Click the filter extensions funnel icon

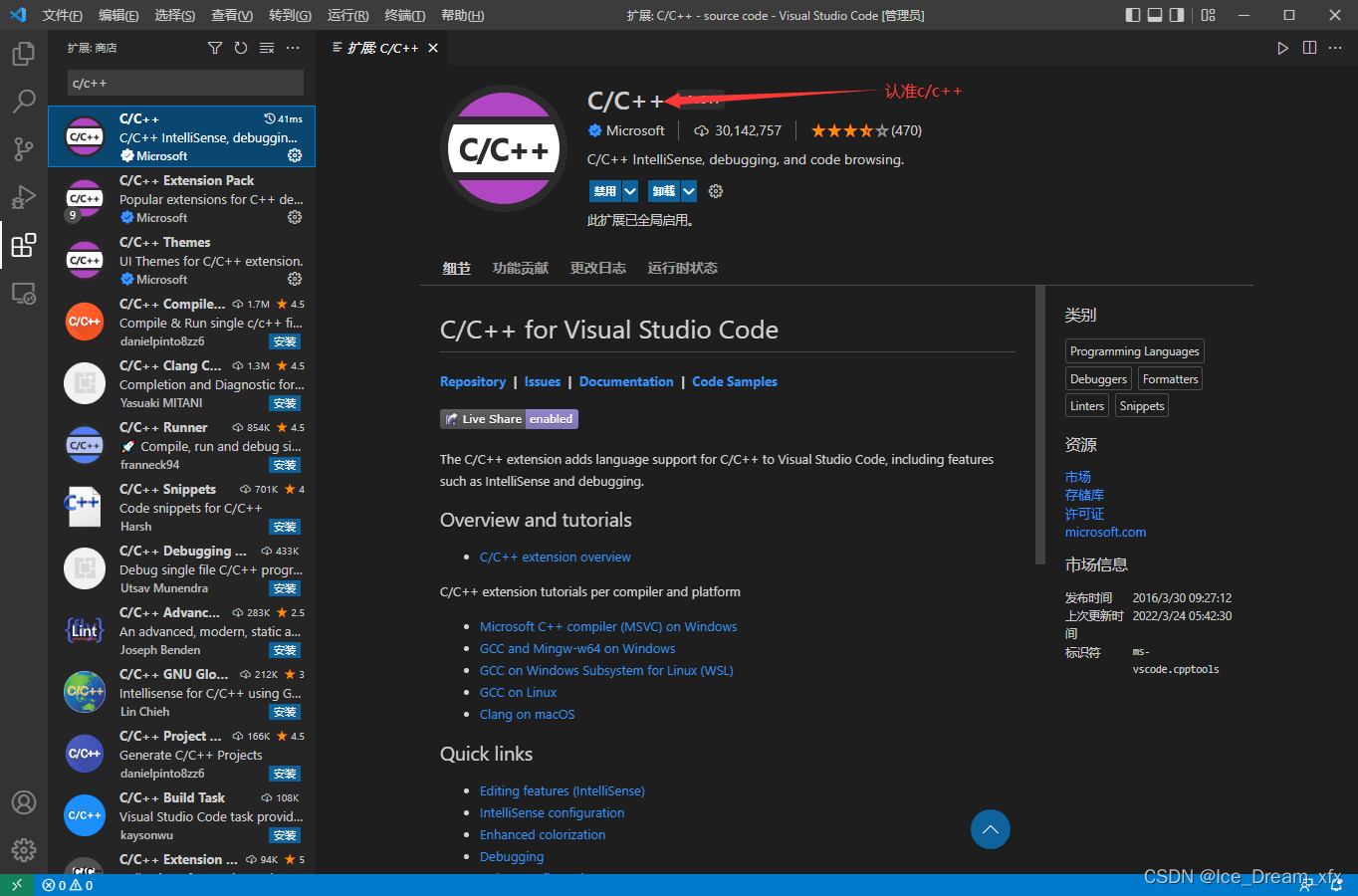pos(215,48)
